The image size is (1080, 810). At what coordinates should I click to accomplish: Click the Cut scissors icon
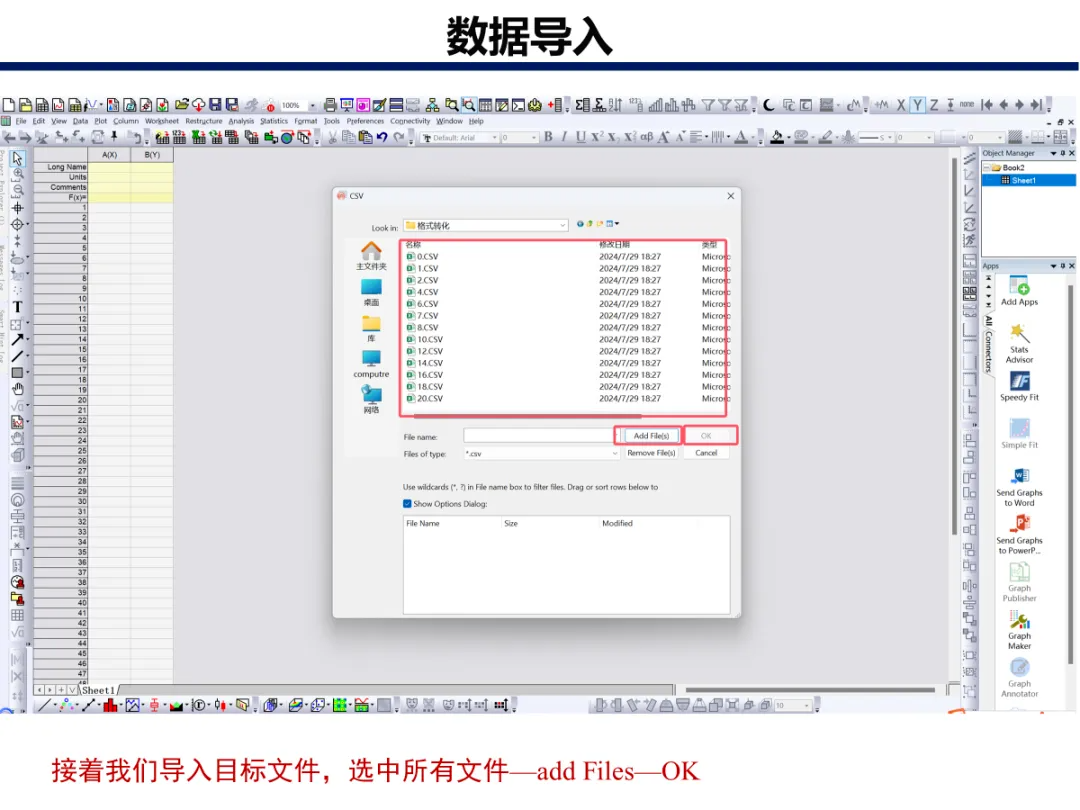coord(333,138)
